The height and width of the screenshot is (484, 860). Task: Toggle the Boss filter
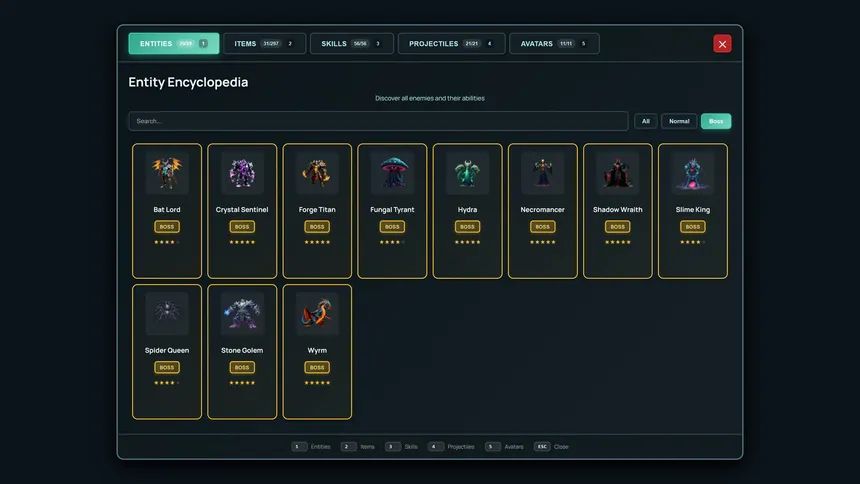click(716, 121)
